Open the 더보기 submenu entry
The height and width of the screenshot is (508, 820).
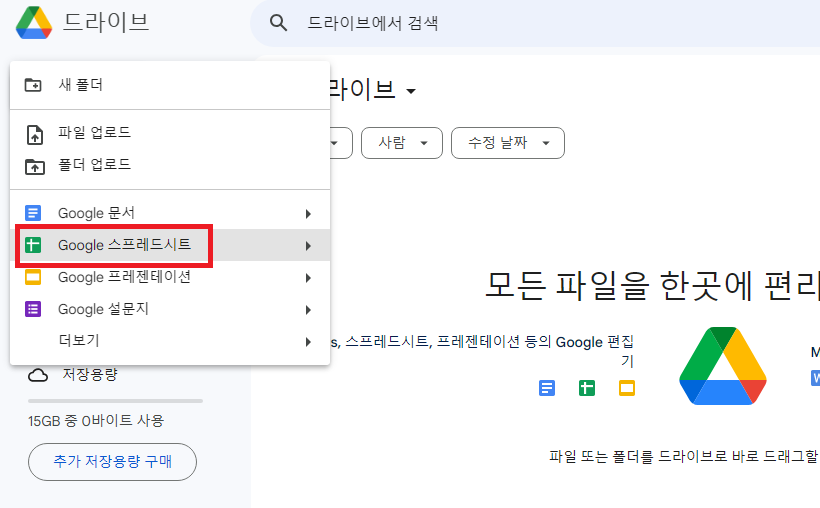coord(170,341)
